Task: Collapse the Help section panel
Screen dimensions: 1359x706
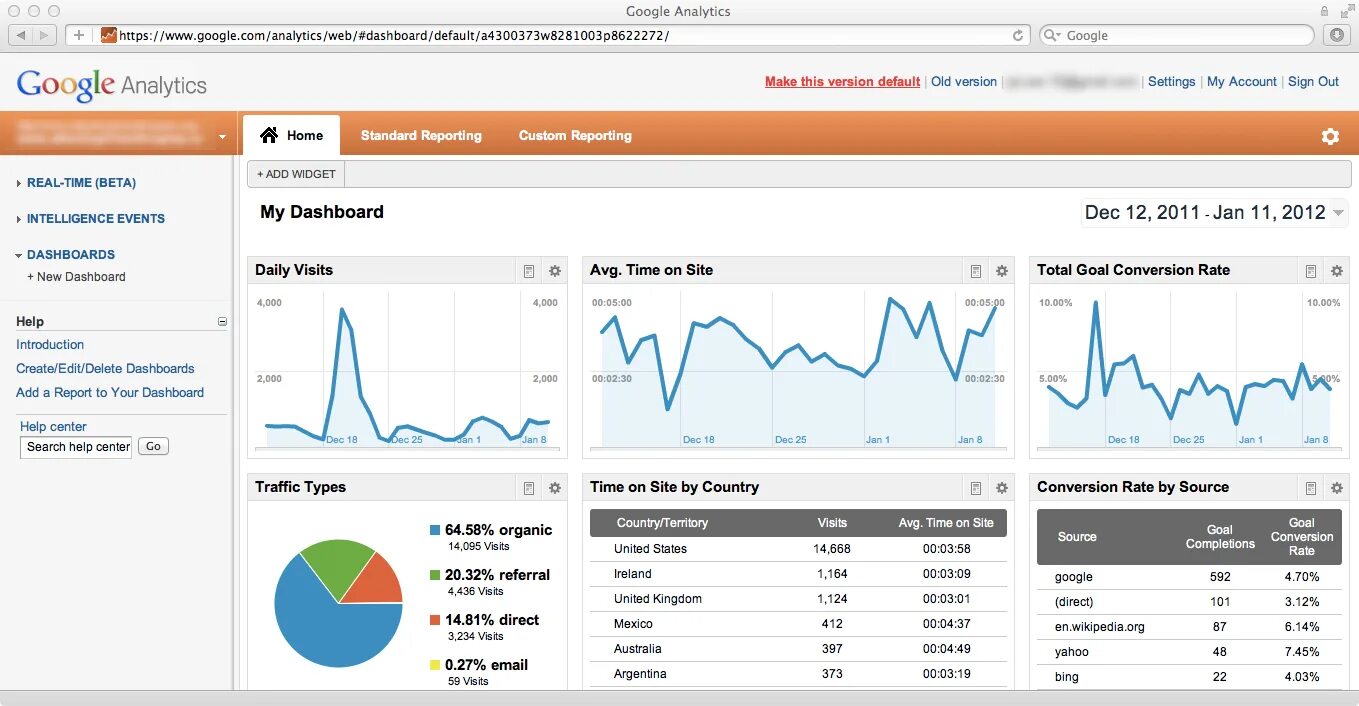Action: pos(222,321)
